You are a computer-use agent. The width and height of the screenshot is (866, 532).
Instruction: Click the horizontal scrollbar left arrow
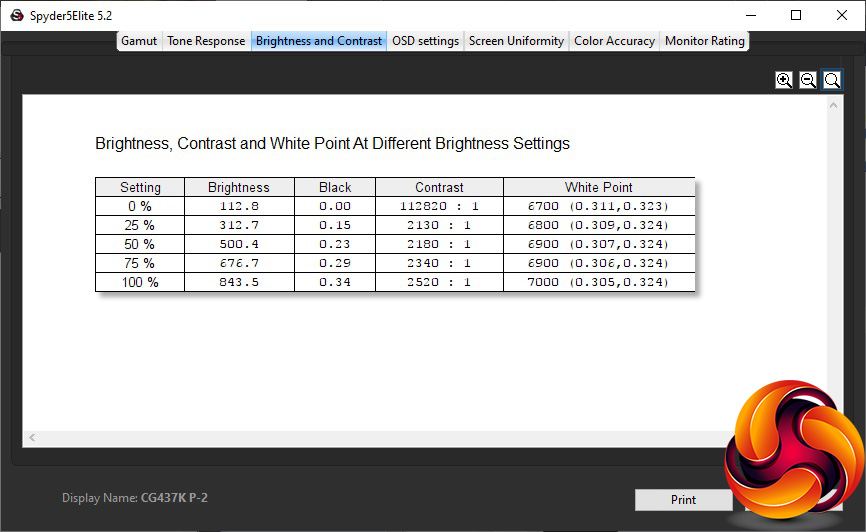click(32, 438)
